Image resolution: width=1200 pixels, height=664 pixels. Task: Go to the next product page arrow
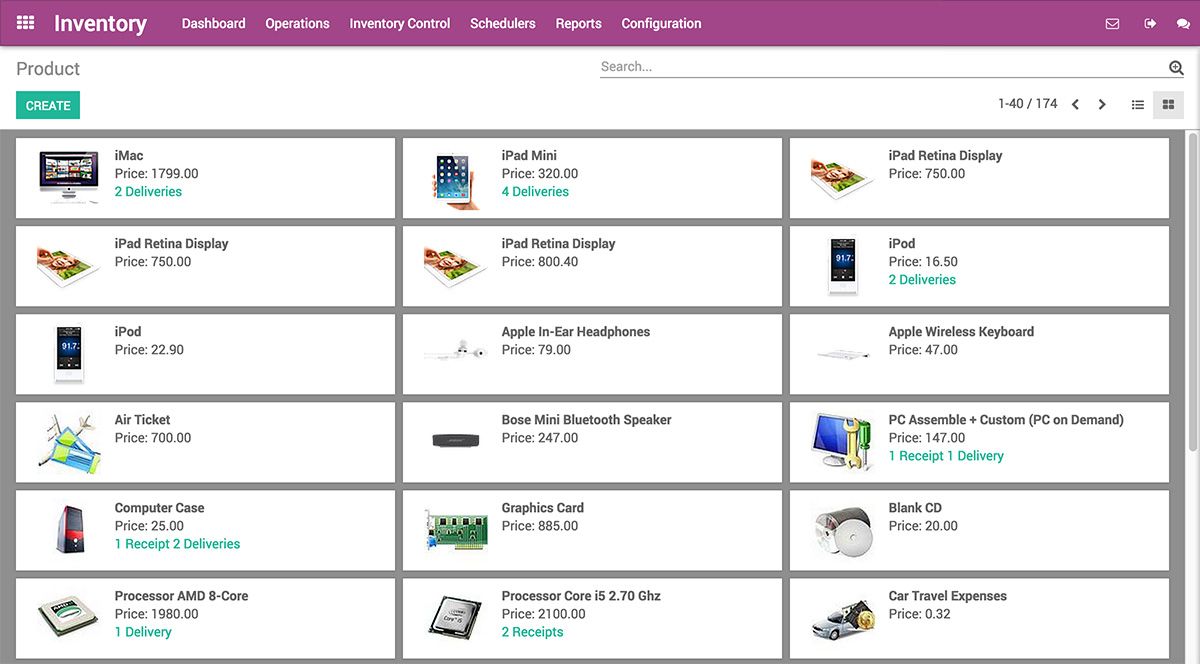(x=1102, y=103)
